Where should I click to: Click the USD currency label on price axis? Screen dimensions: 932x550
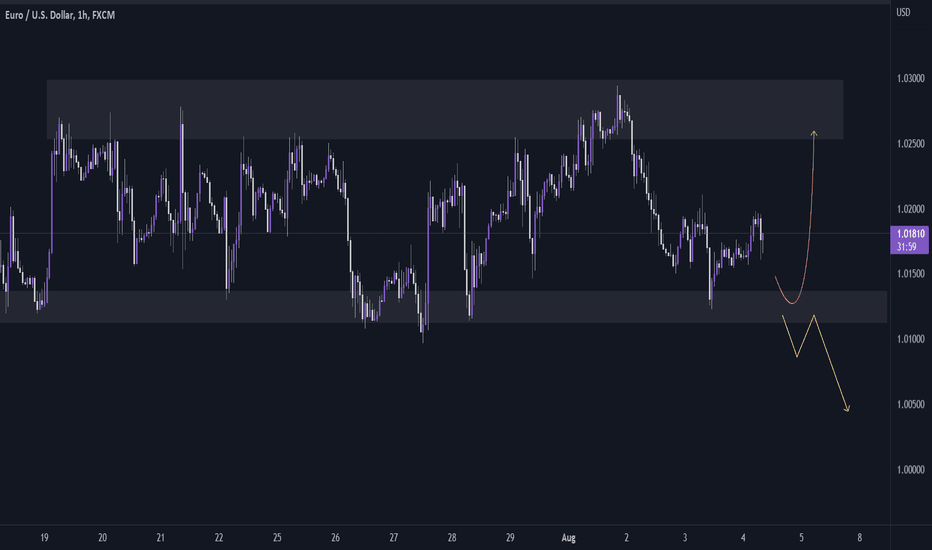pos(903,12)
